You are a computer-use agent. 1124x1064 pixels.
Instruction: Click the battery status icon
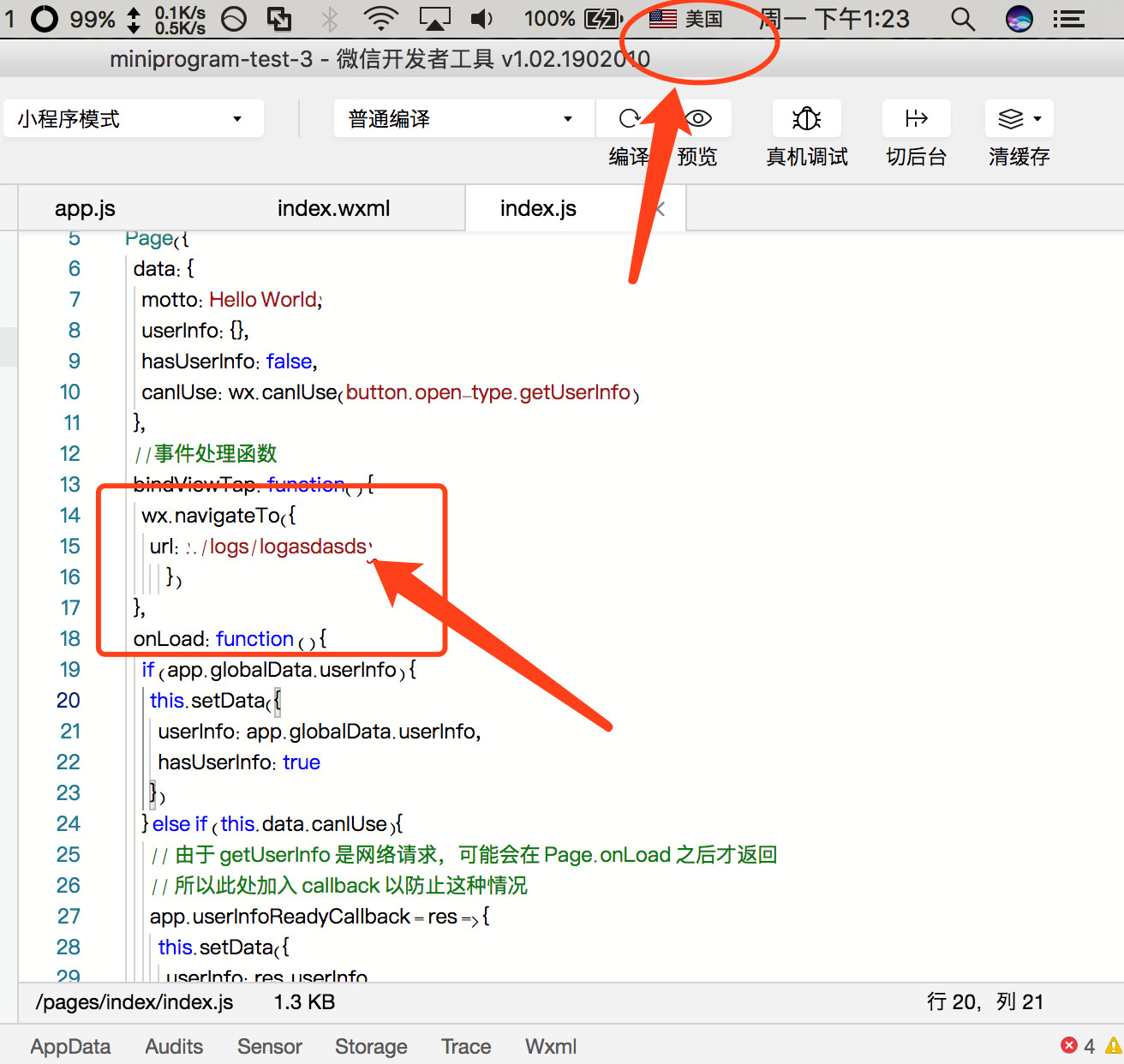[603, 19]
